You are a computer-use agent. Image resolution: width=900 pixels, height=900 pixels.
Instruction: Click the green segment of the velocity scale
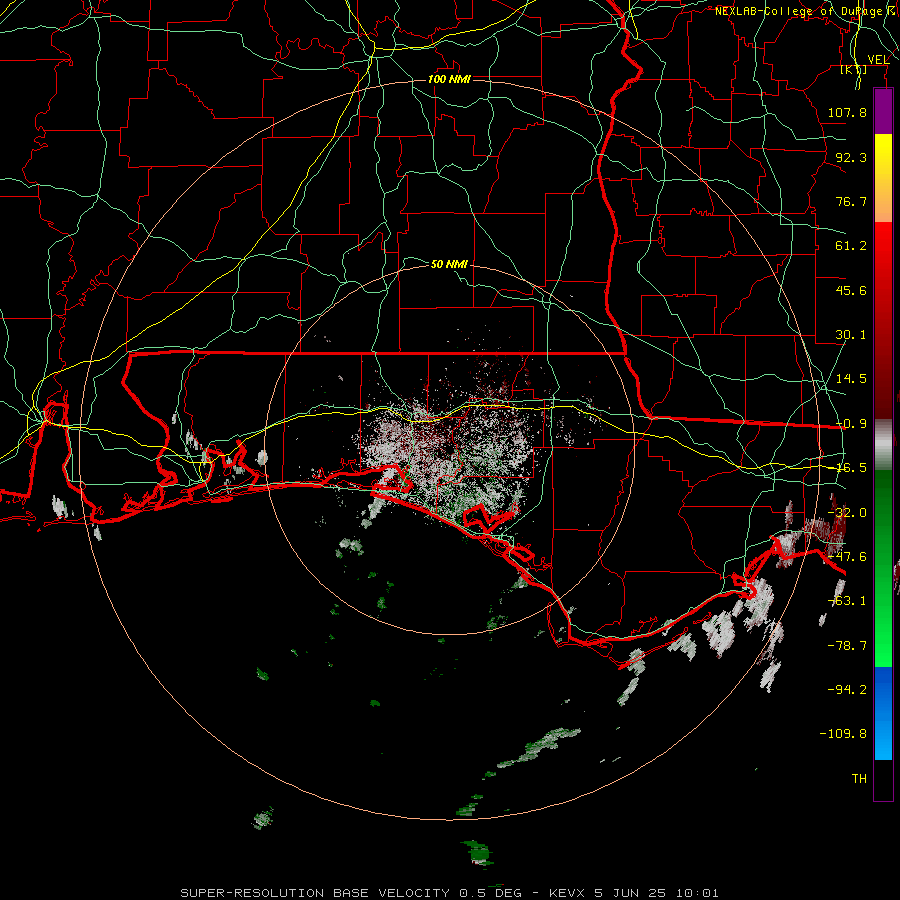coord(883,568)
